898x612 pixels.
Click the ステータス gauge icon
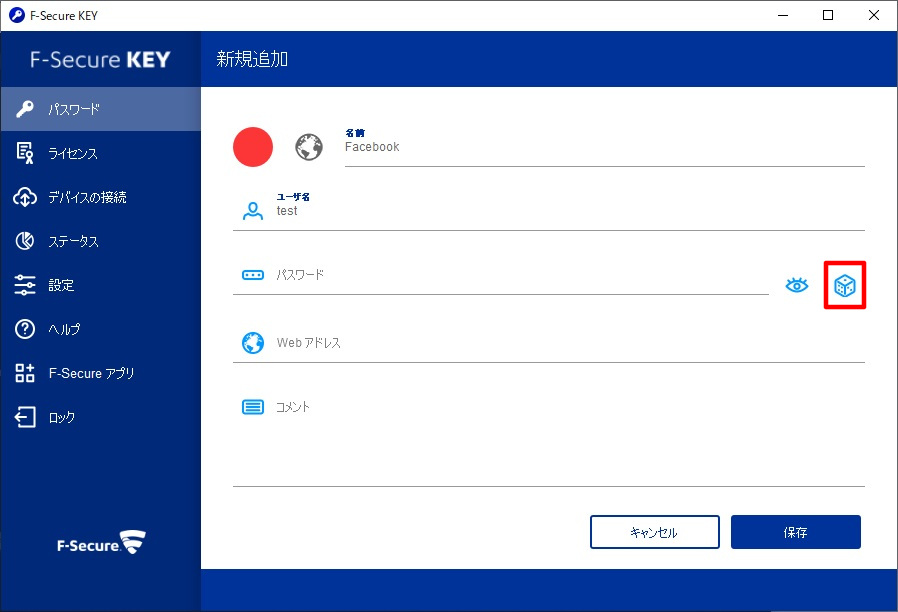25,241
